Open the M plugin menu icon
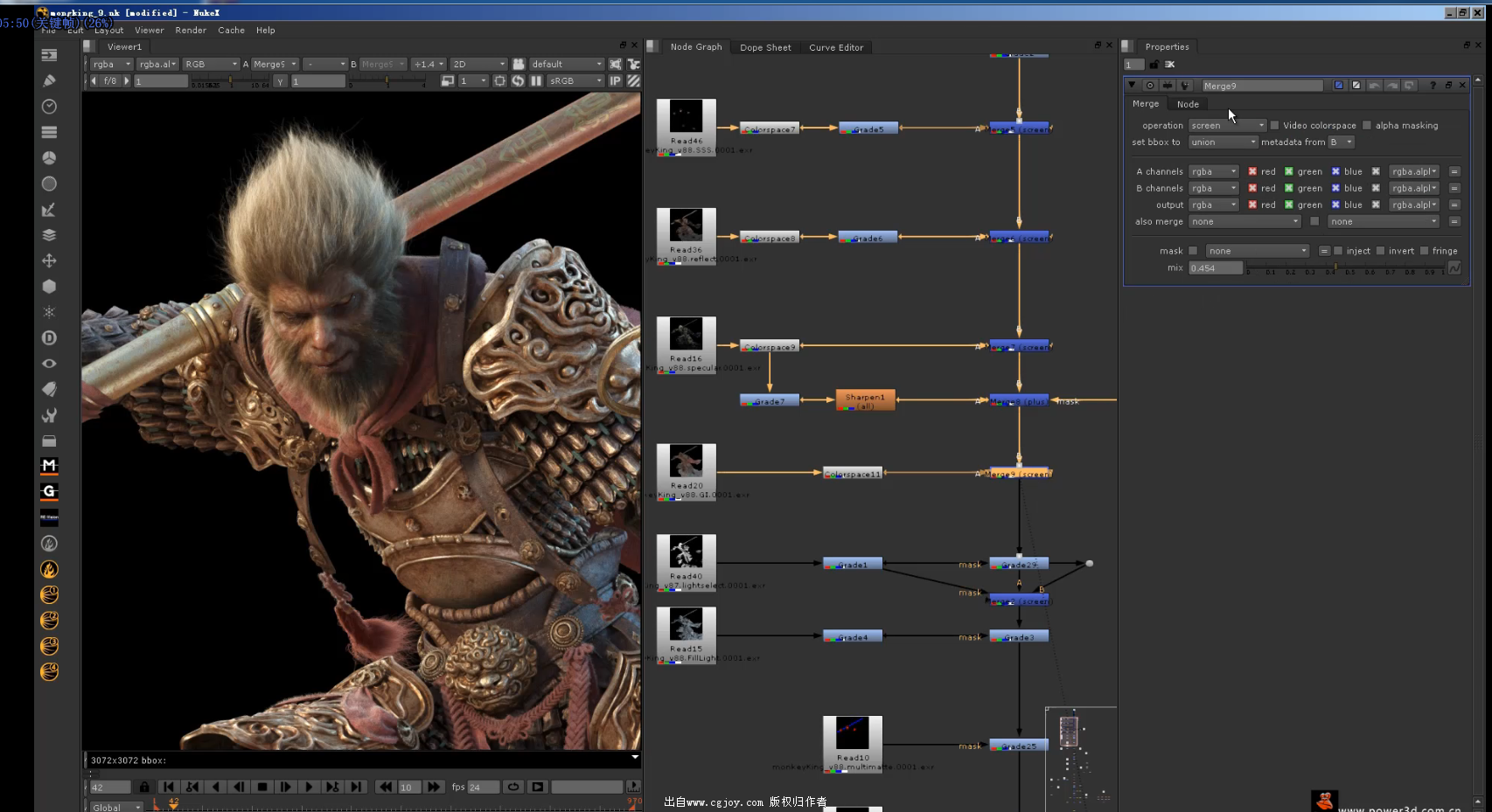This screenshot has width=1492, height=812. (x=49, y=466)
